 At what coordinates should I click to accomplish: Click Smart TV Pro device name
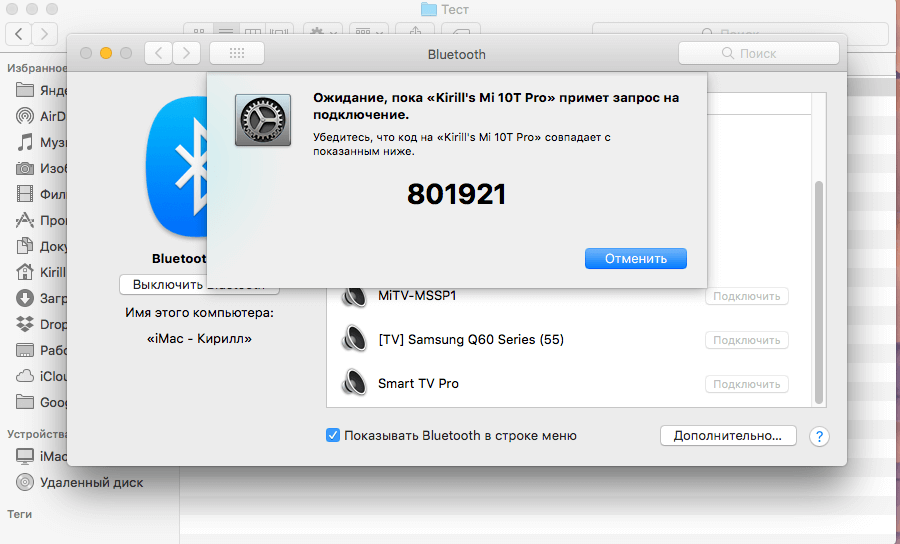click(x=418, y=383)
